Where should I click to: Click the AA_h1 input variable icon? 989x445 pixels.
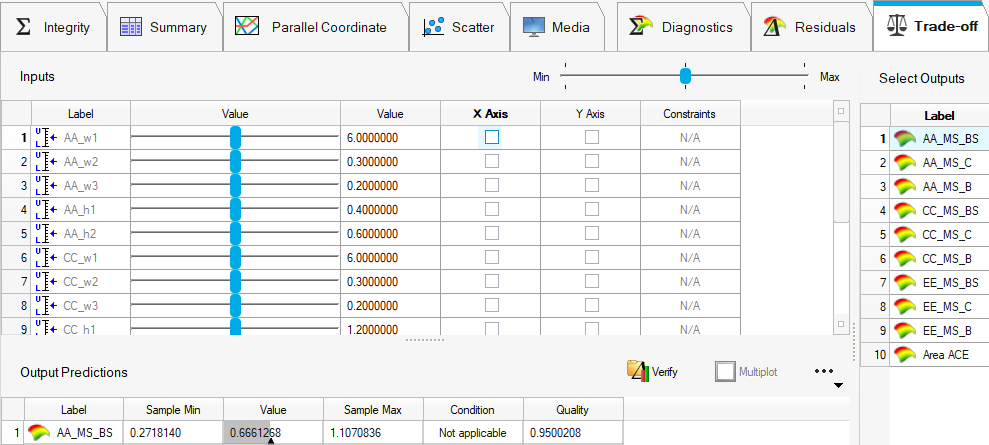click(47, 209)
